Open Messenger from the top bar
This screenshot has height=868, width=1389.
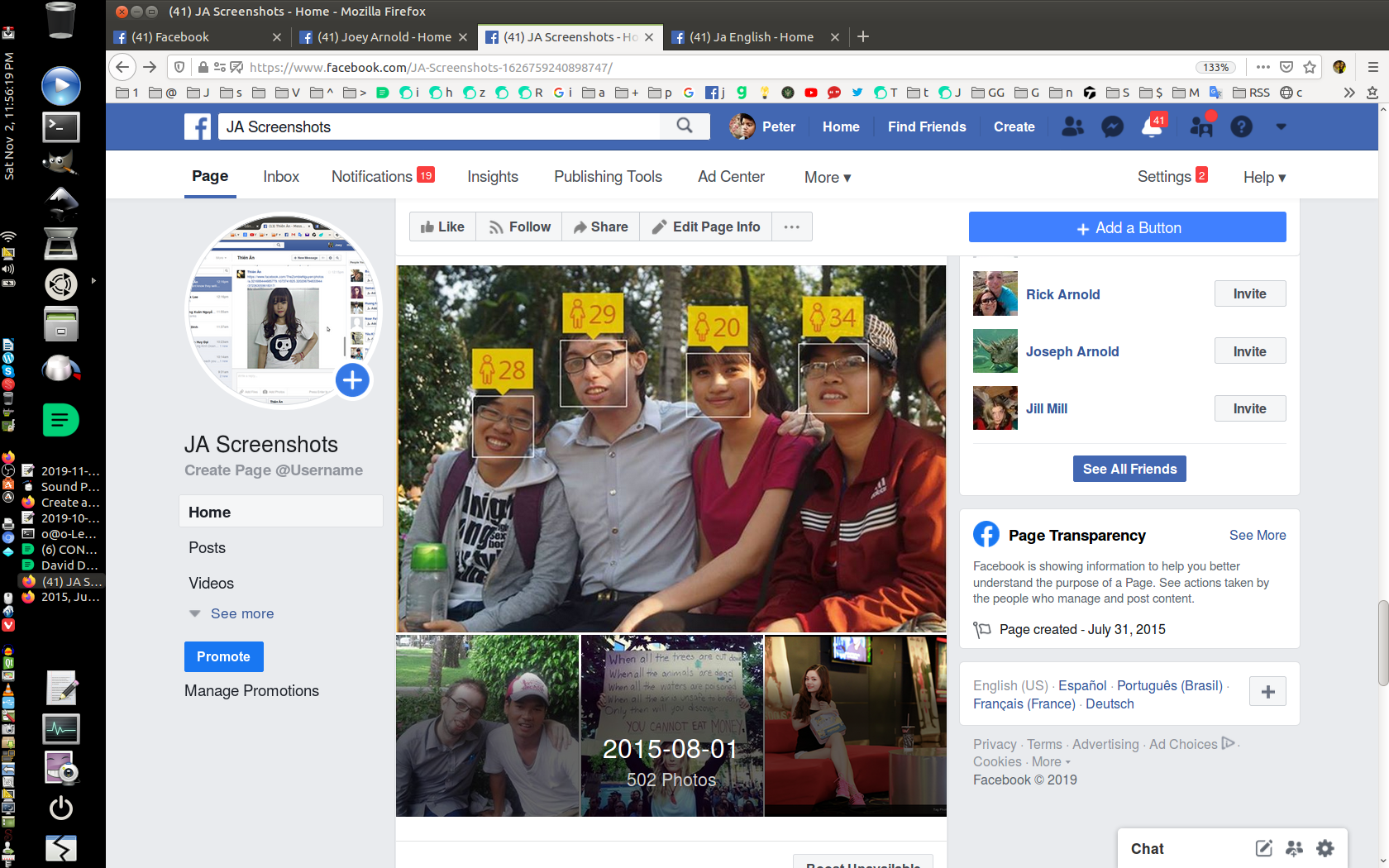1112,126
